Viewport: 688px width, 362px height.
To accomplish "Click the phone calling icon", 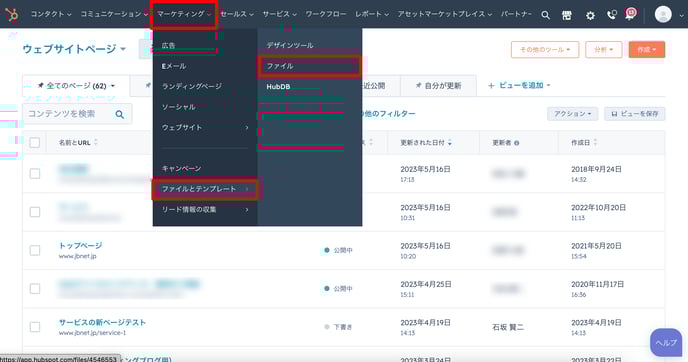I will click(612, 15).
